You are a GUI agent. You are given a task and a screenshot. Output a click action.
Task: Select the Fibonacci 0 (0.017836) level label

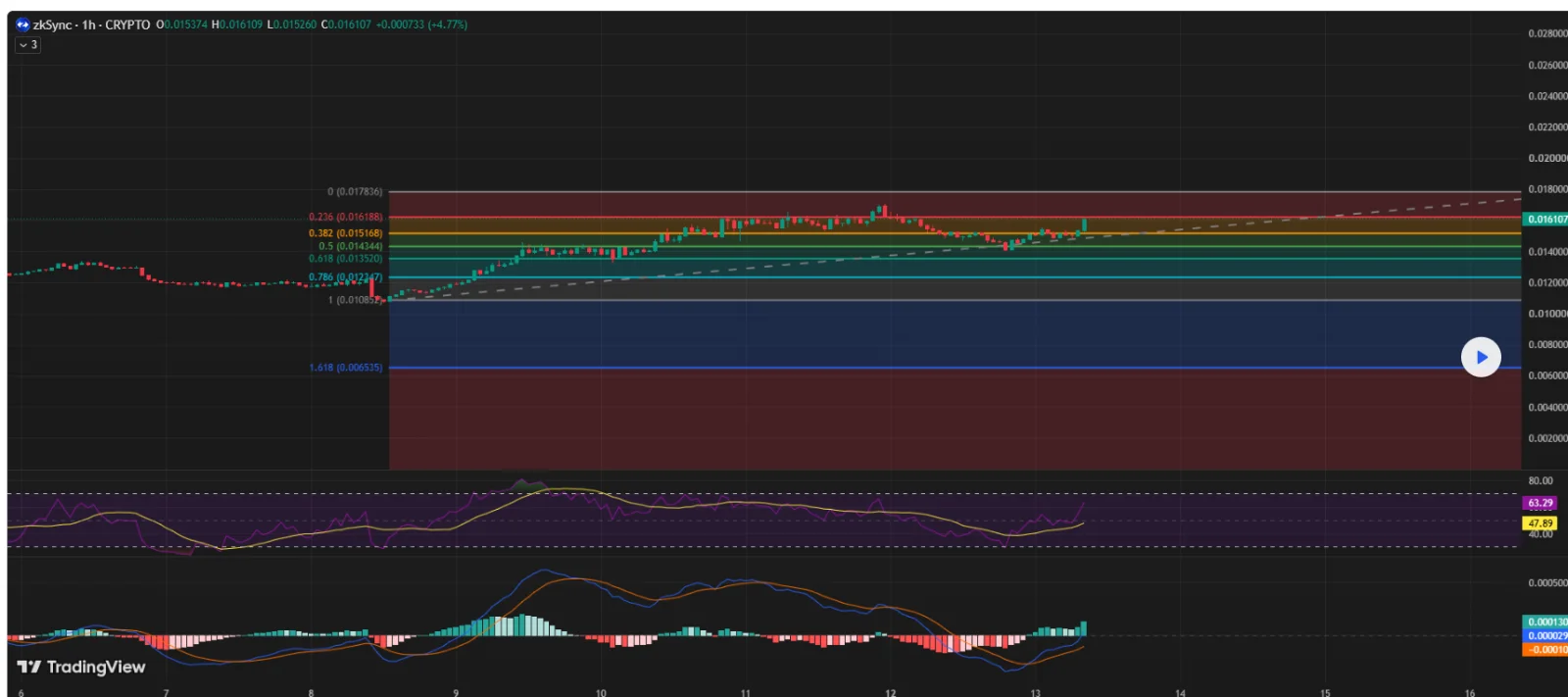[355, 192]
